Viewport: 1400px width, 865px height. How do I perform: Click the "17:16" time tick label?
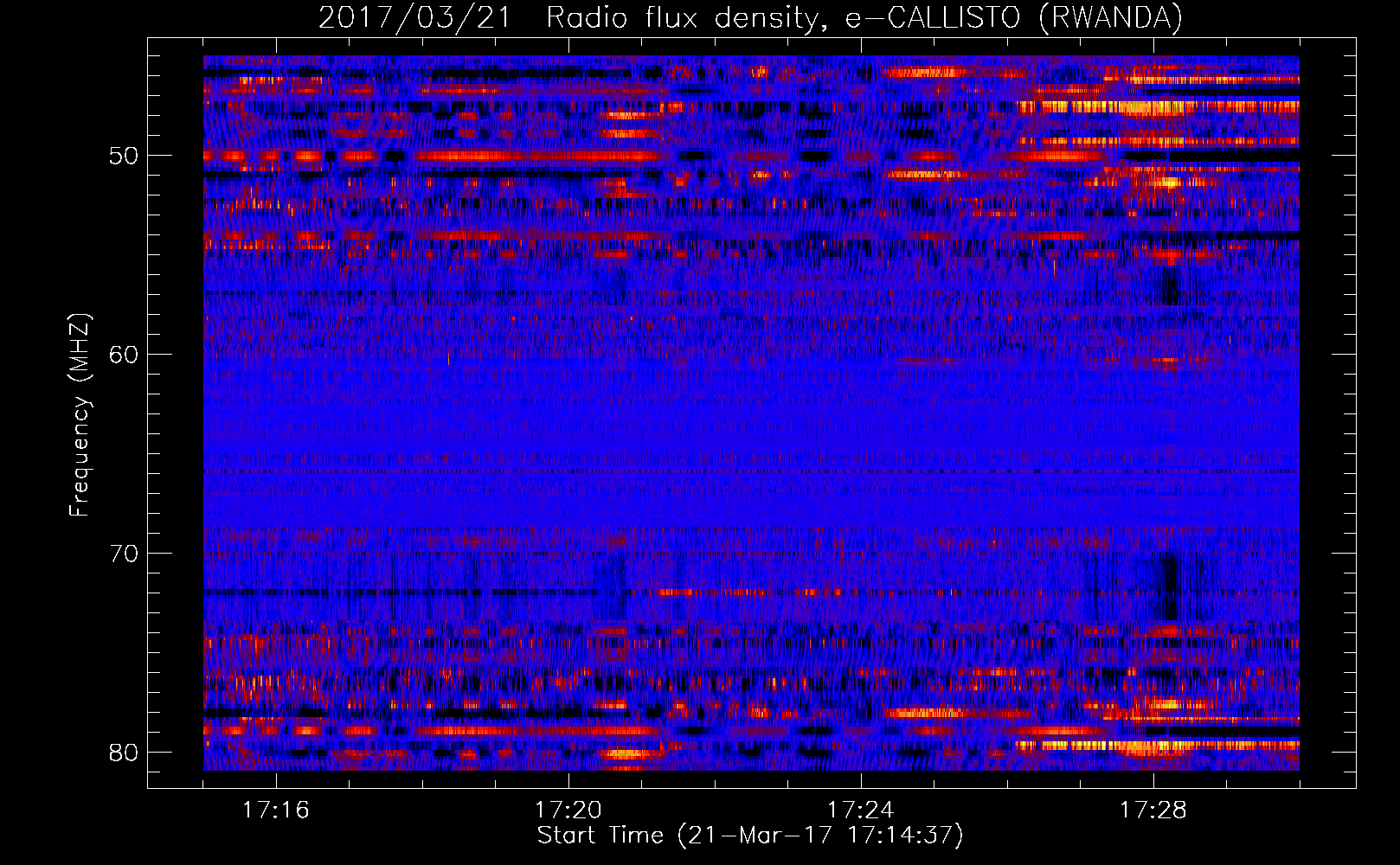pyautogui.click(x=276, y=811)
